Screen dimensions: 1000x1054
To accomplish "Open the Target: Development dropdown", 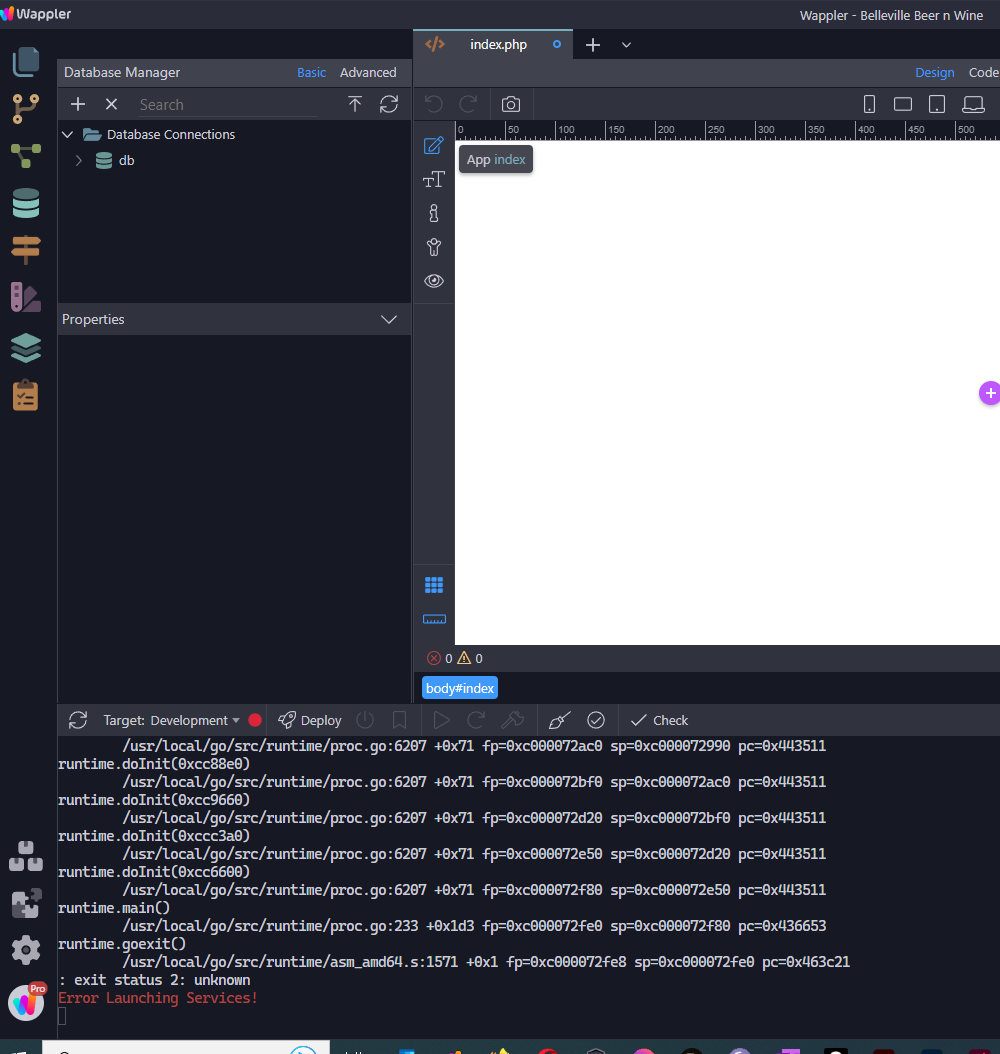I will coord(172,720).
